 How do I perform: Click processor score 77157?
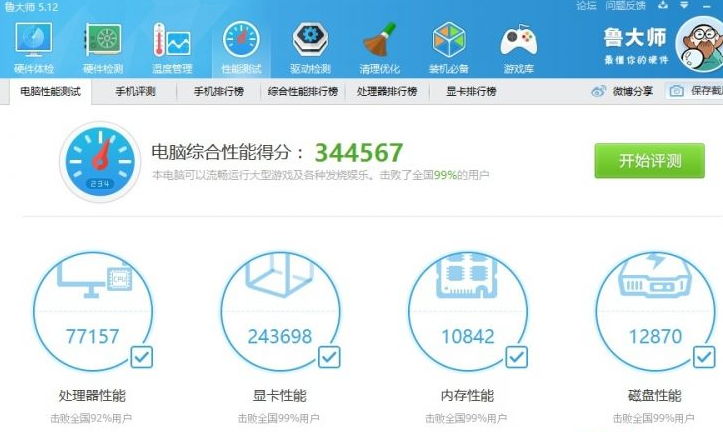93,336
